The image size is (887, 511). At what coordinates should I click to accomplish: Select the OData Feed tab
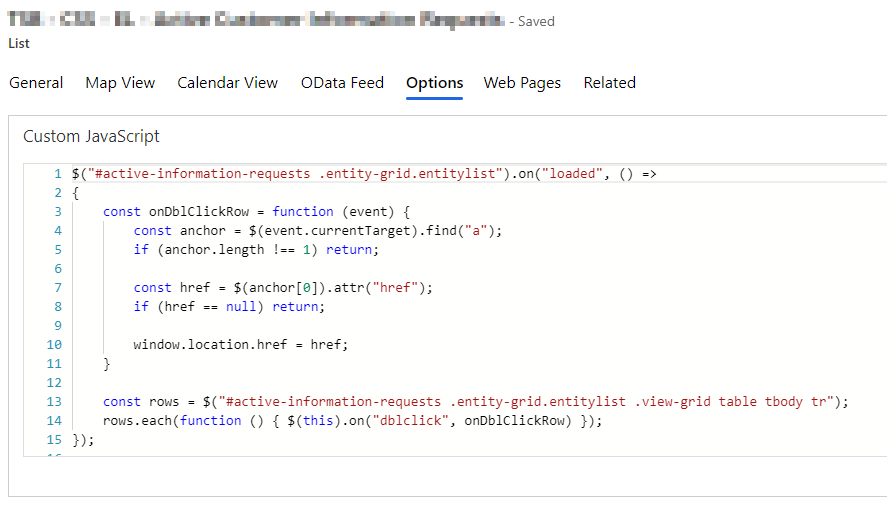pyautogui.click(x=342, y=83)
